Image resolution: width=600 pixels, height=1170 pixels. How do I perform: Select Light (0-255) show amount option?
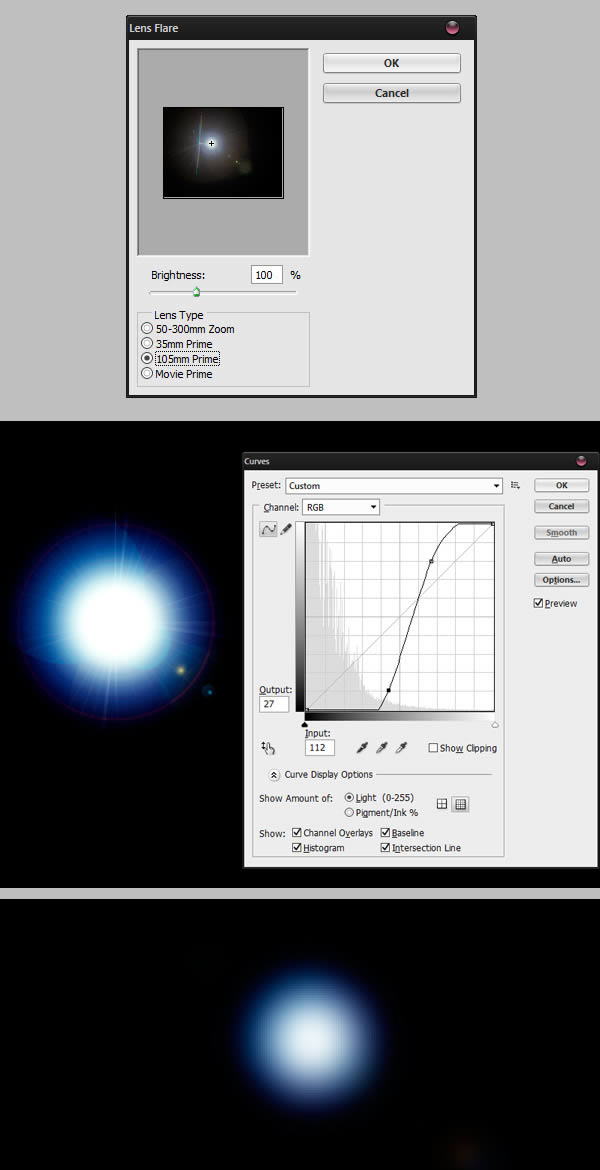349,798
